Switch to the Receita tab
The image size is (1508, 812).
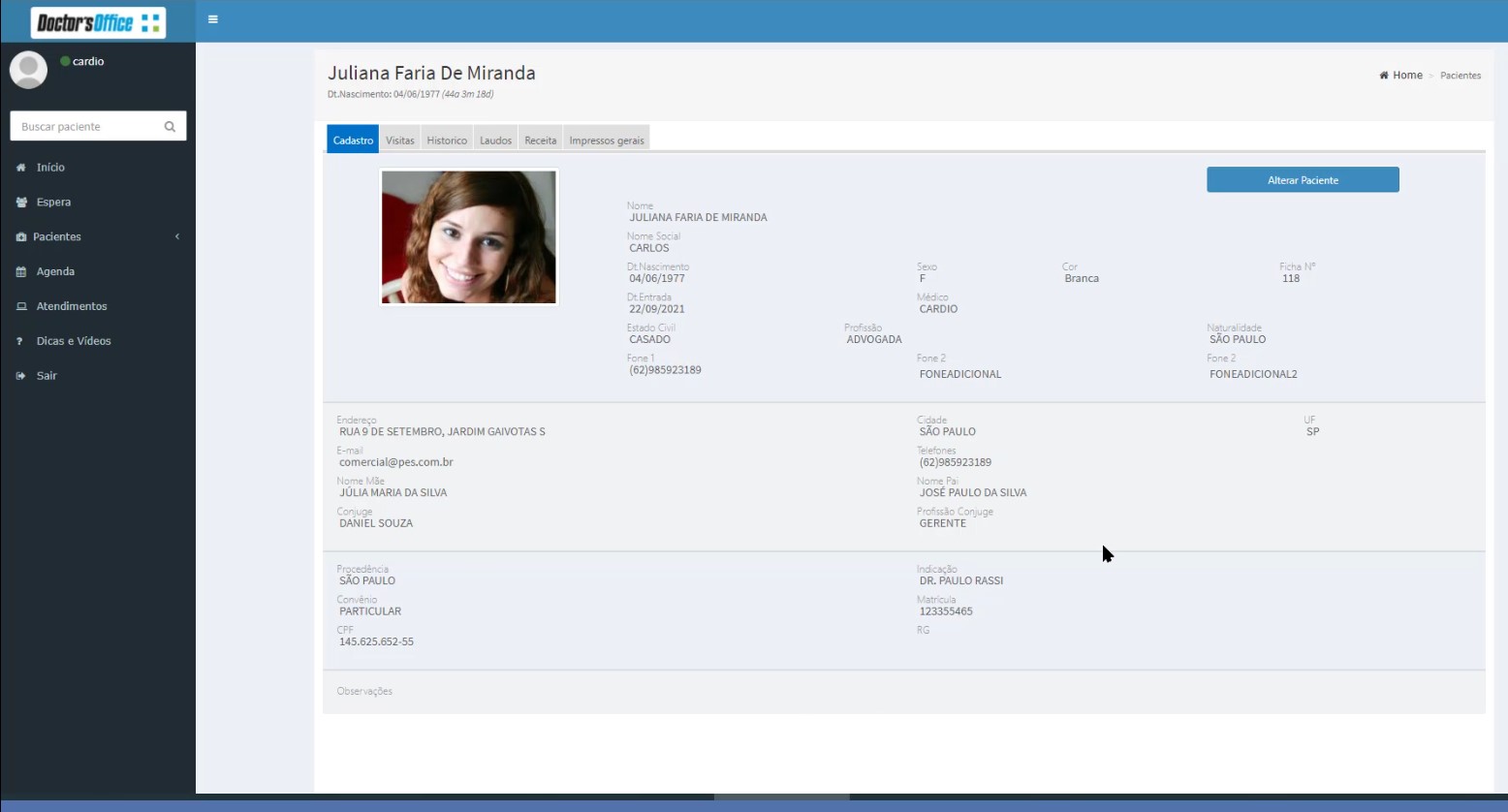coord(541,140)
